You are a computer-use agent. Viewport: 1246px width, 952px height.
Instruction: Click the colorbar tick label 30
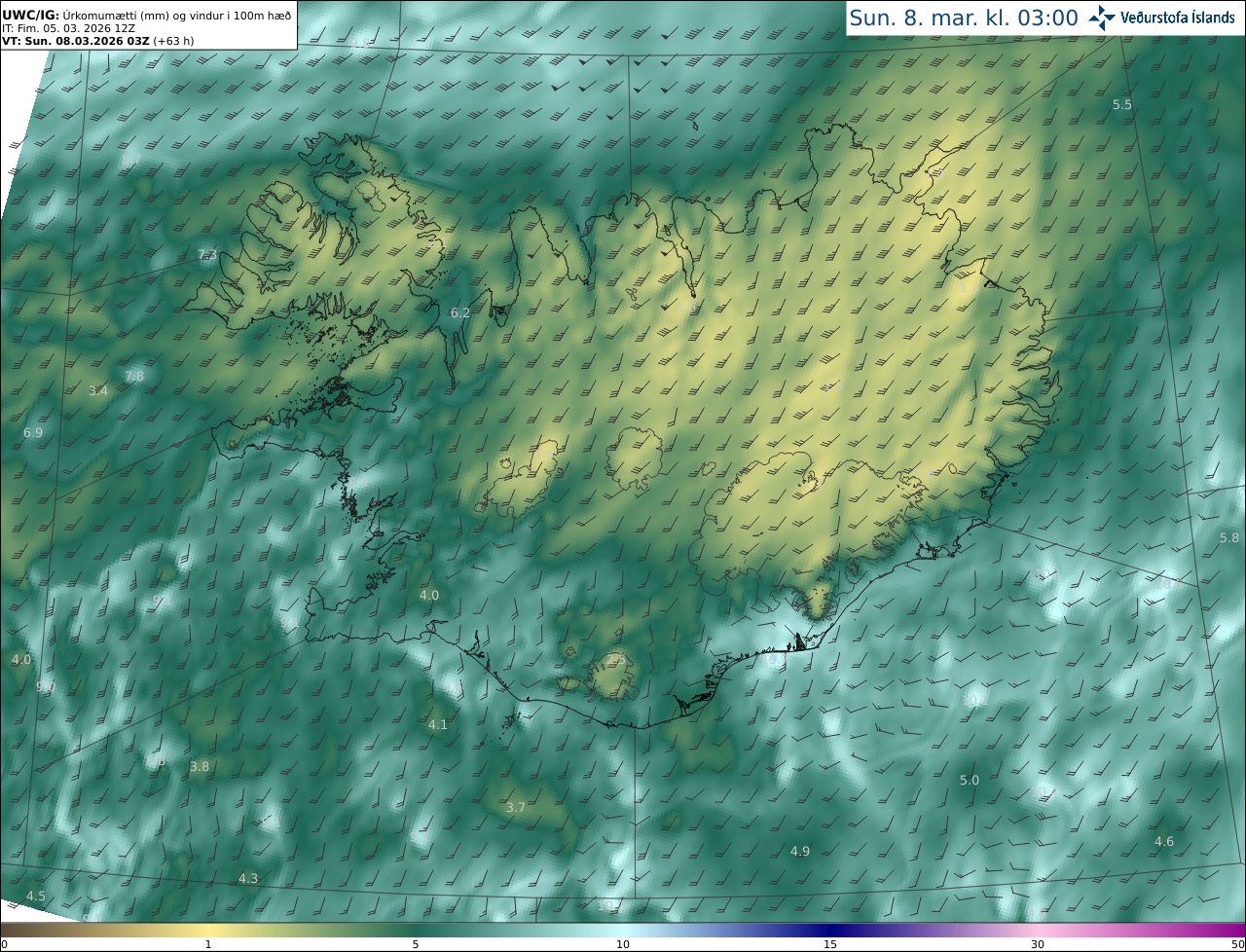1038,944
